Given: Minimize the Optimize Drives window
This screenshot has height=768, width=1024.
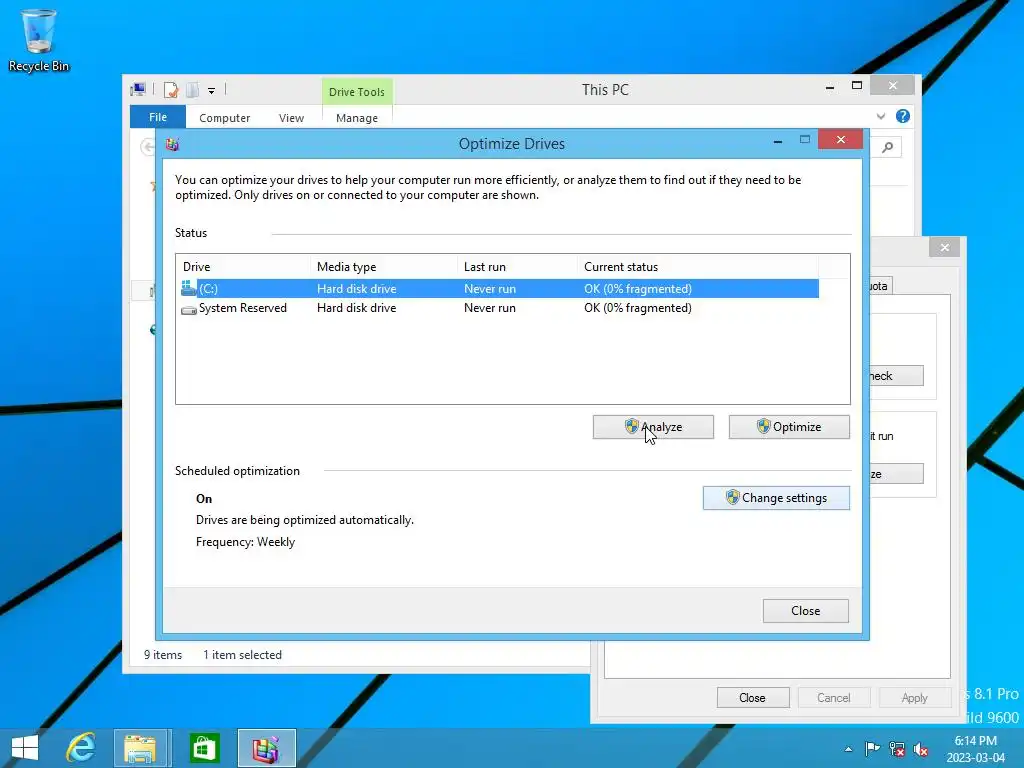Looking at the screenshot, I should coord(778,141).
